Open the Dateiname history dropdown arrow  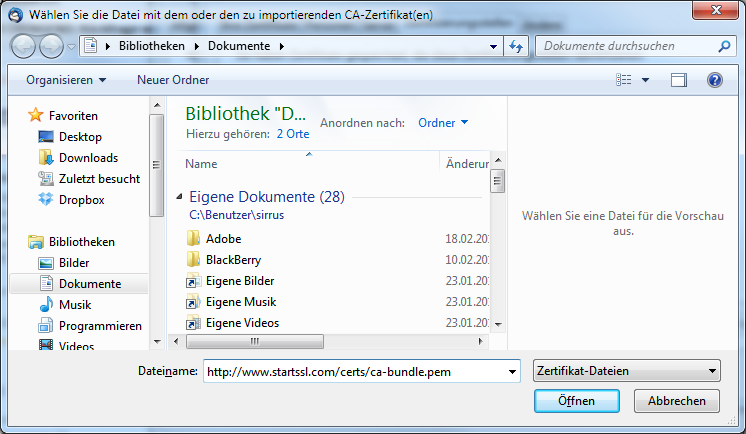click(x=512, y=372)
